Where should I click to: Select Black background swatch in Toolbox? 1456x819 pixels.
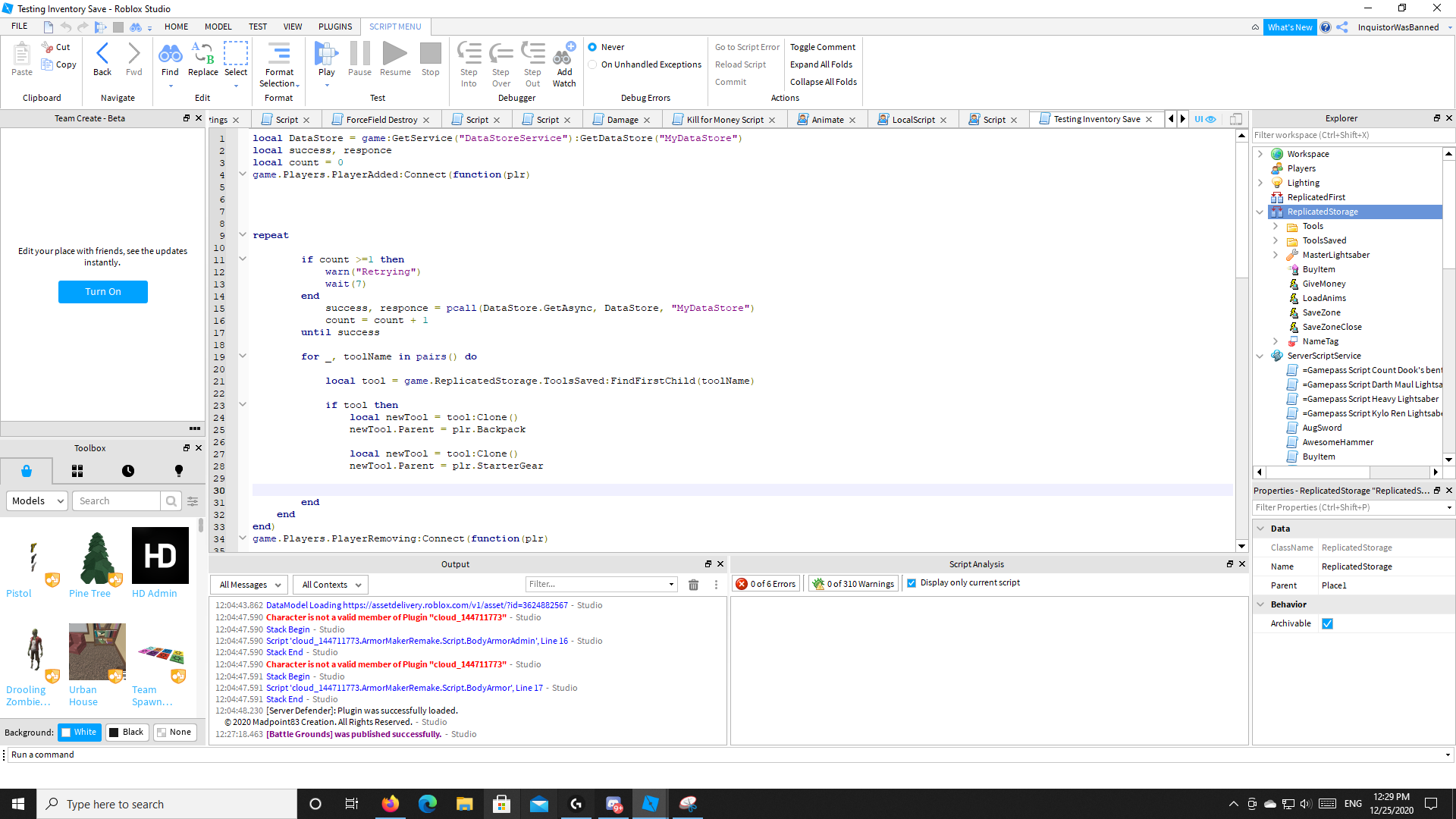tap(127, 732)
